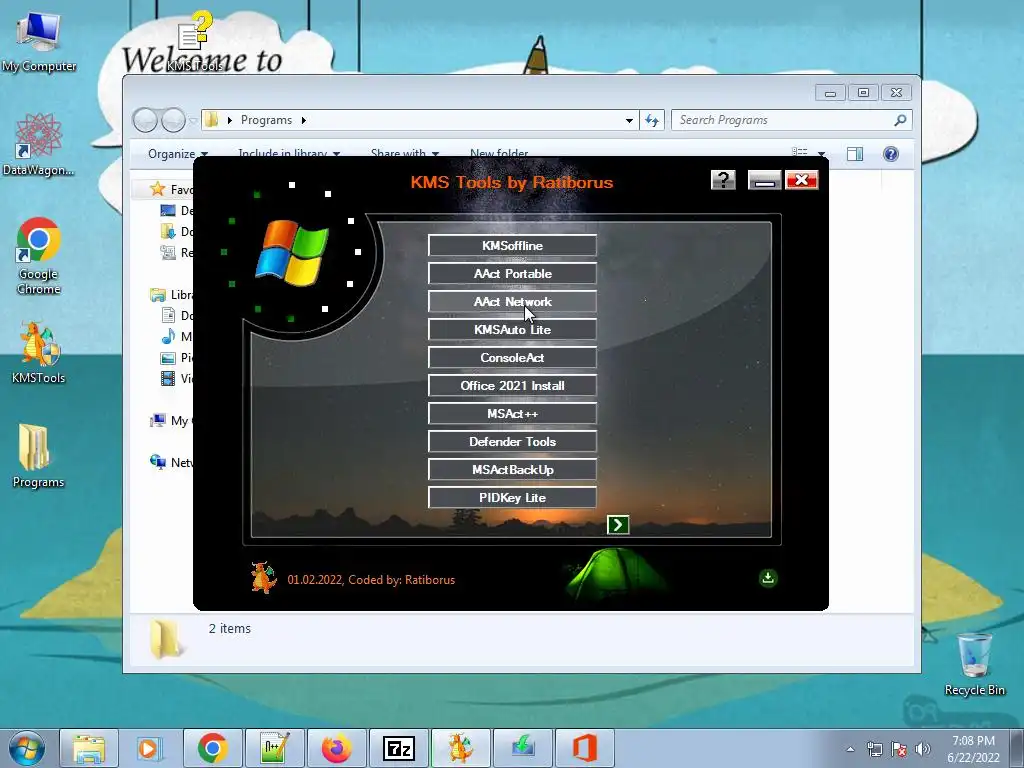The image size is (1024, 768).
Task: Open the Windows Start menu
Action: coord(27,748)
